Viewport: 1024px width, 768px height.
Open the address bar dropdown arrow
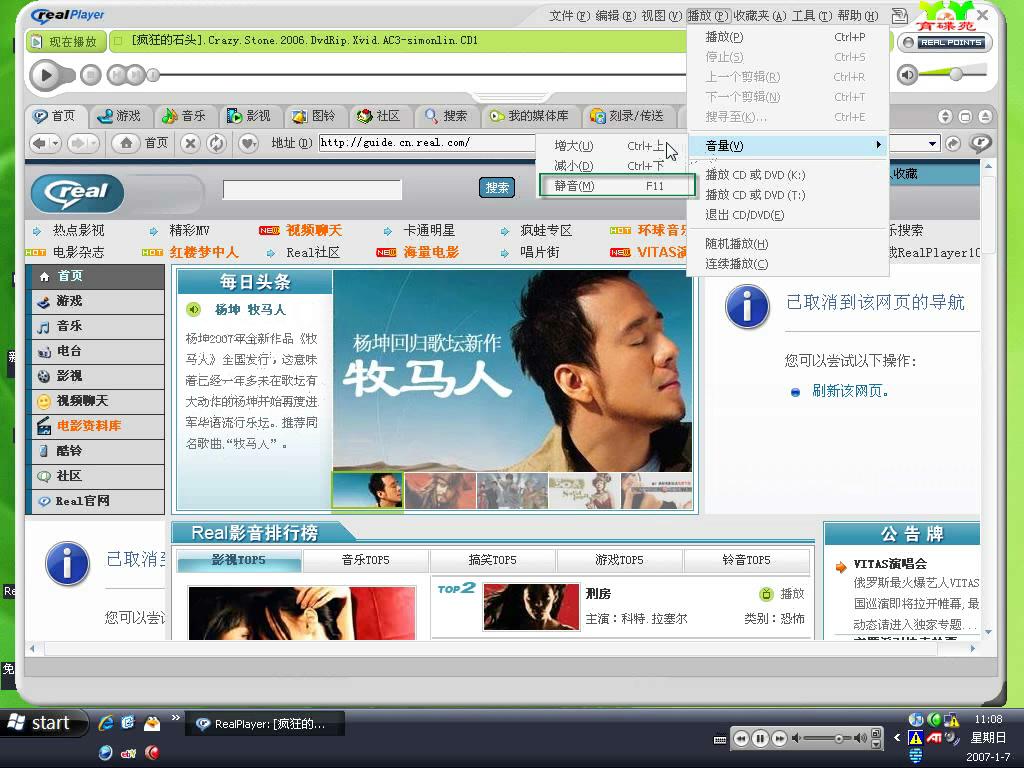[x=933, y=143]
